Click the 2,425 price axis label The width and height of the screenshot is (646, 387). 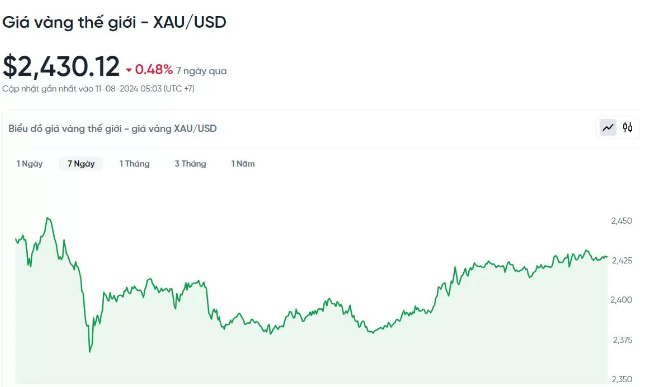[621, 260]
